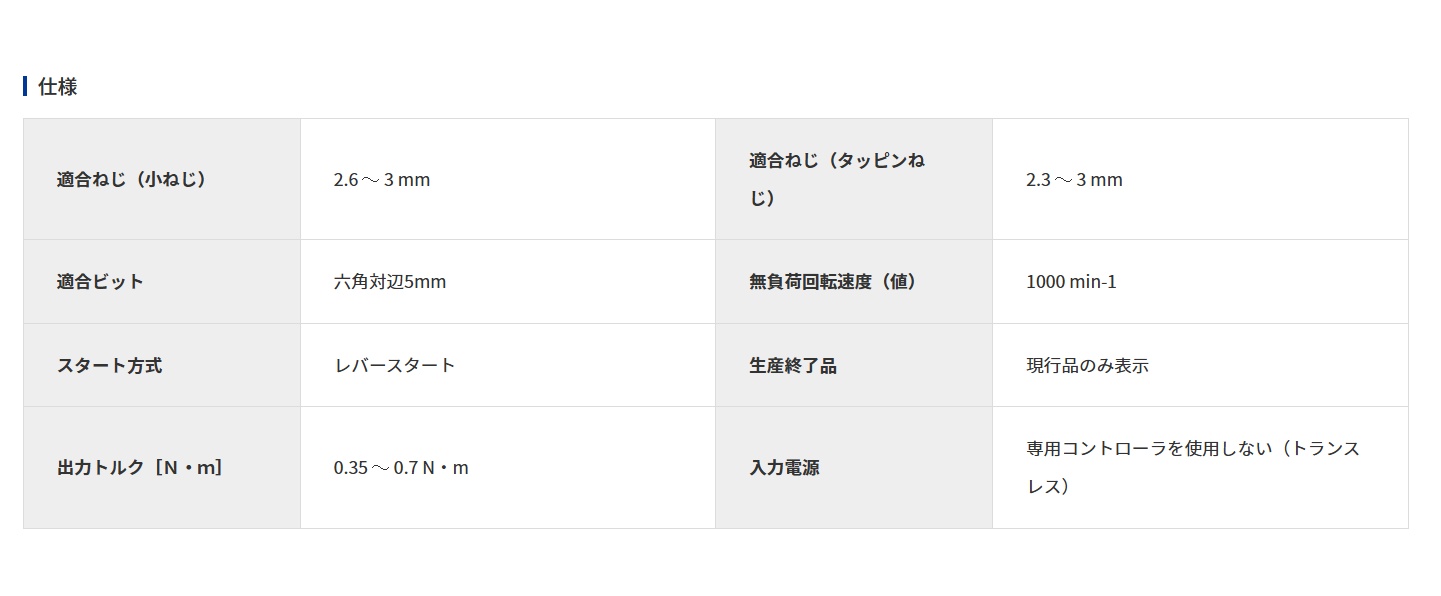
Task: Click the レバースタート value
Action: 394,366
